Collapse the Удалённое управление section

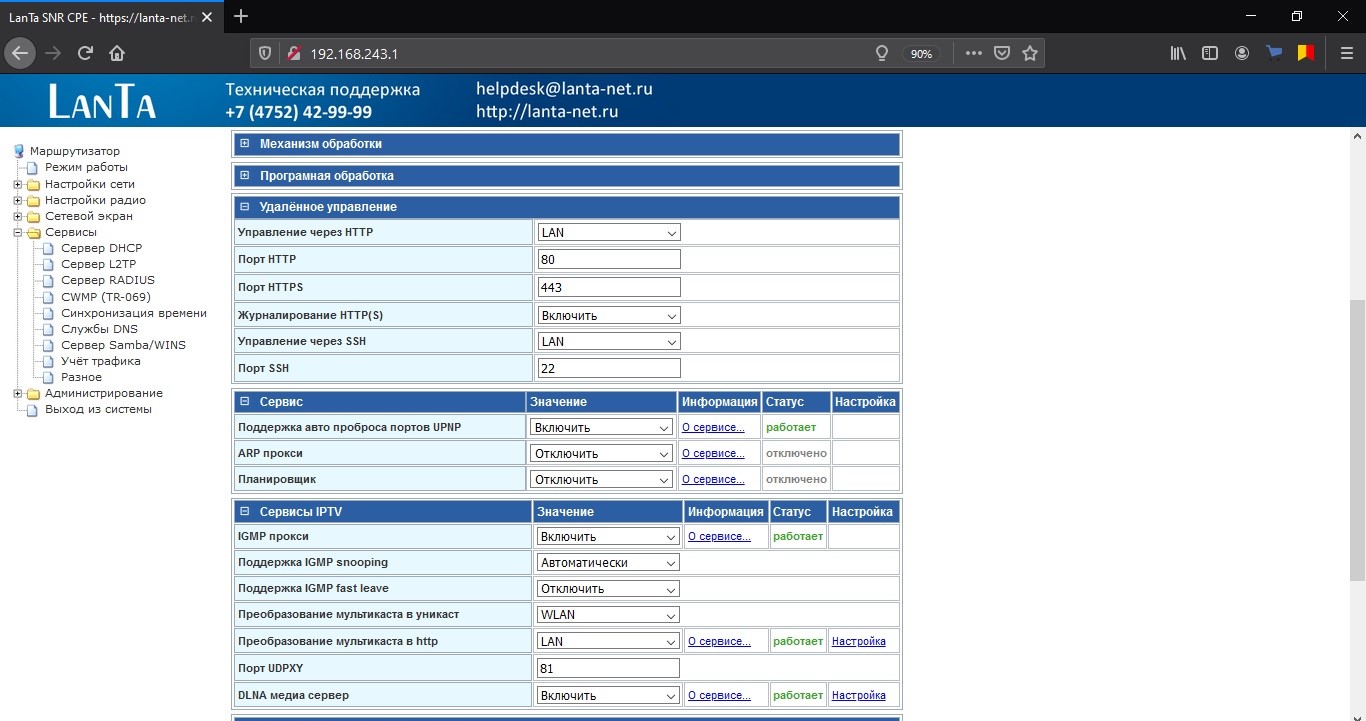coord(244,207)
